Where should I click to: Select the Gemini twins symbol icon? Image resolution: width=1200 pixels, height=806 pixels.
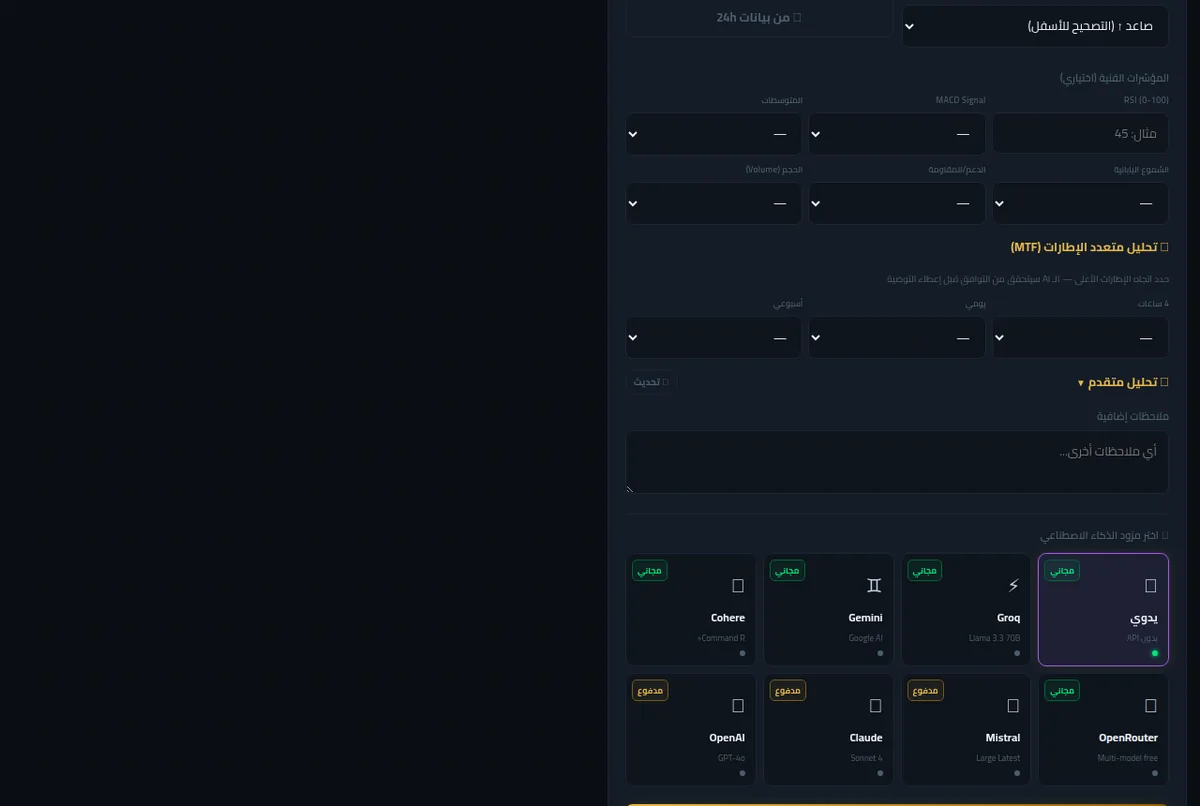(874, 585)
